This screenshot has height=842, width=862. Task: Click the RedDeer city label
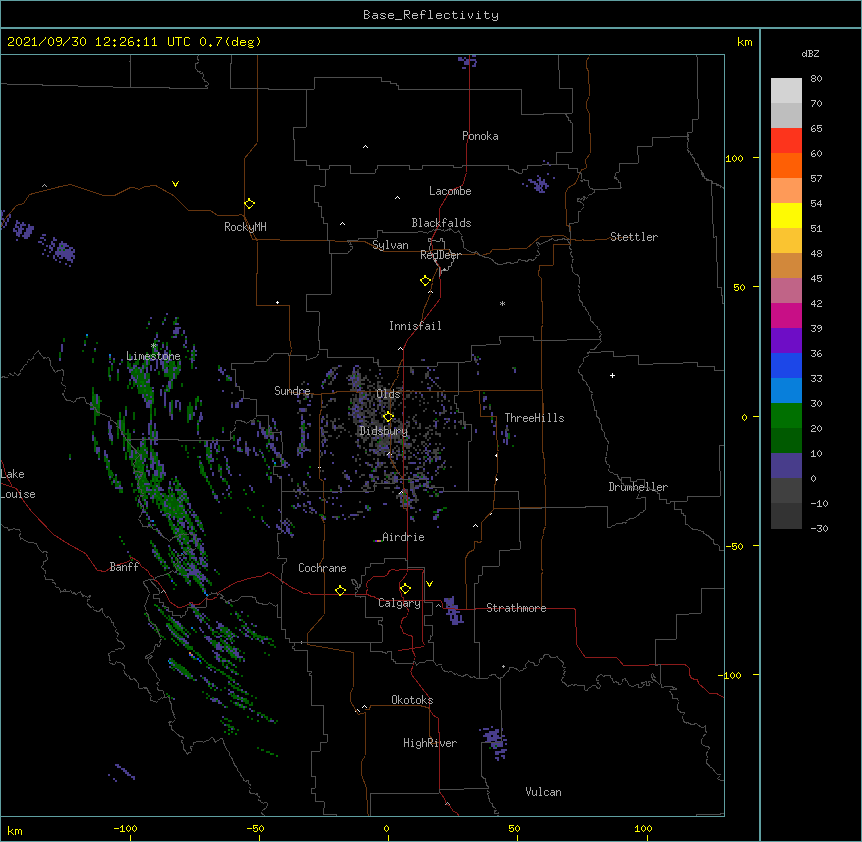[x=440, y=255]
